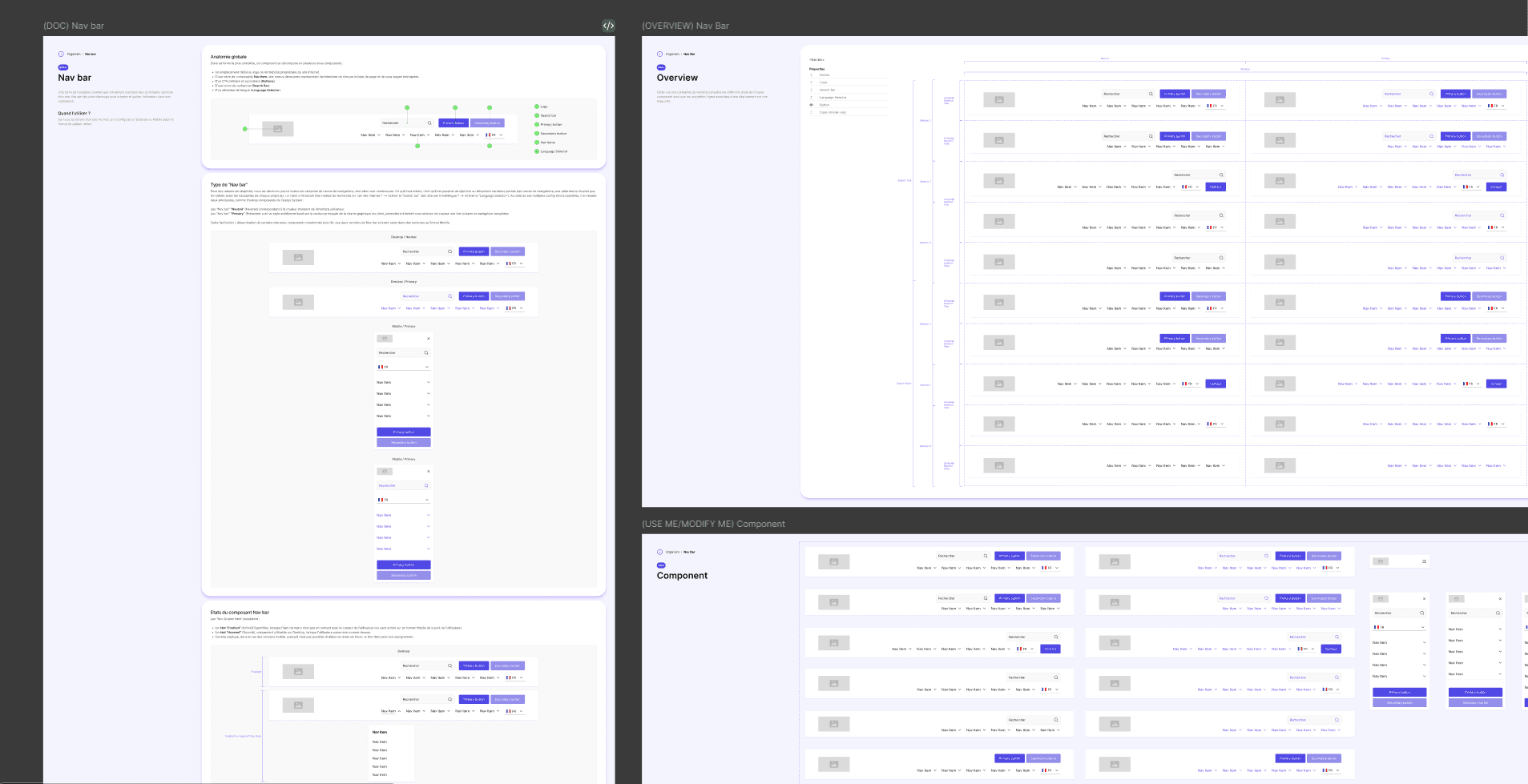Click the info icon beside the Organism breadcrumb
The width and height of the screenshot is (1528, 784).
coord(62,54)
